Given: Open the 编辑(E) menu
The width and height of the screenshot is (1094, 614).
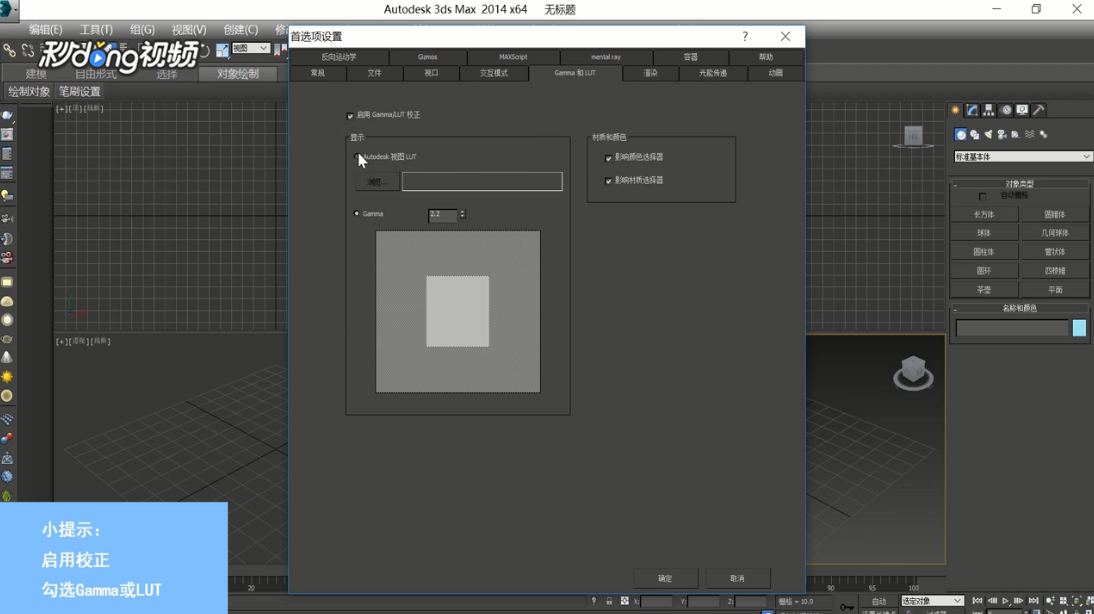Looking at the screenshot, I should pyautogui.click(x=45, y=29).
